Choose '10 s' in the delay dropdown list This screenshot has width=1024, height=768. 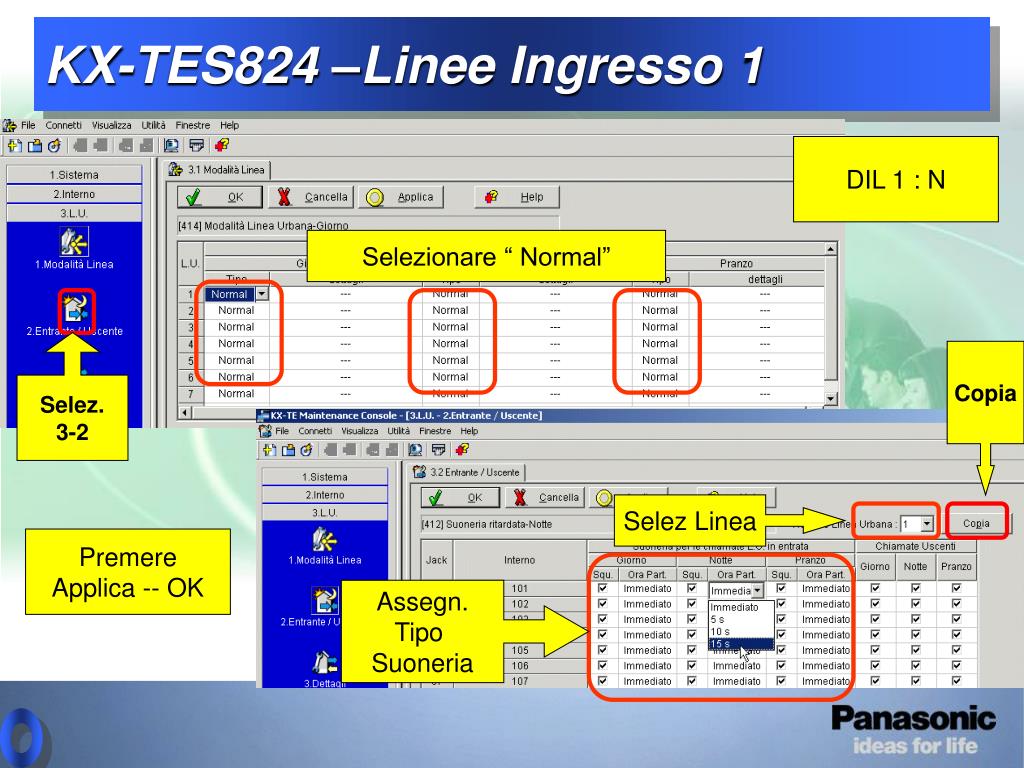point(741,632)
